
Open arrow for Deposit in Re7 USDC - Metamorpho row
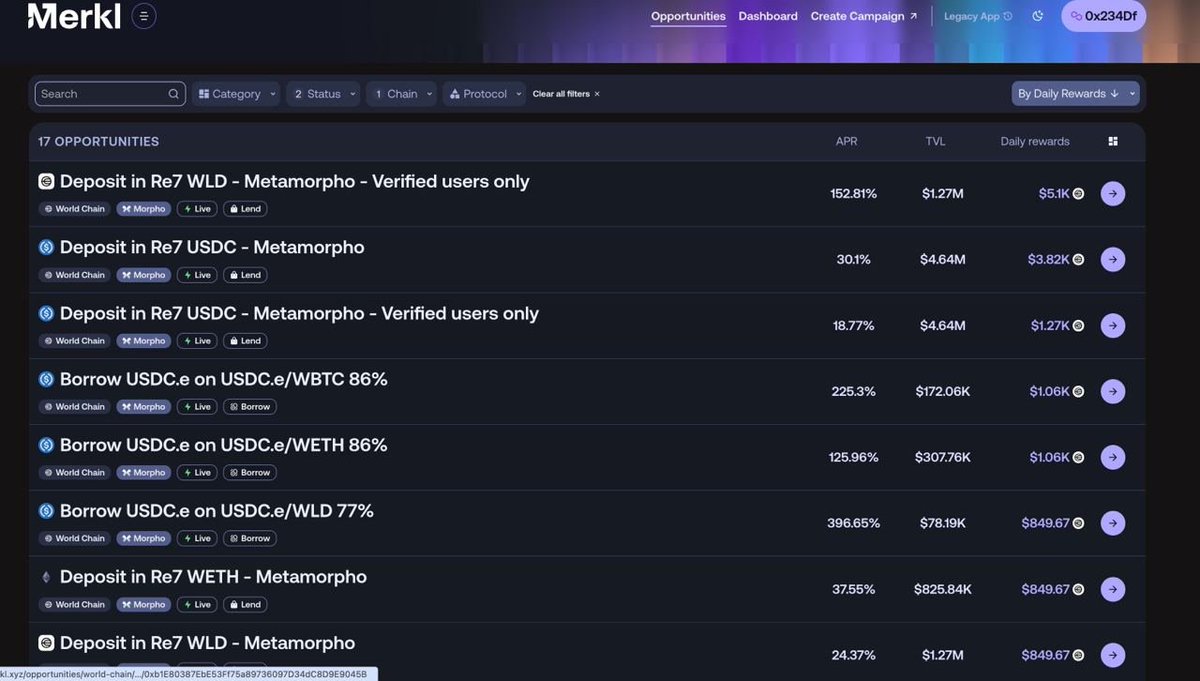(x=1113, y=260)
